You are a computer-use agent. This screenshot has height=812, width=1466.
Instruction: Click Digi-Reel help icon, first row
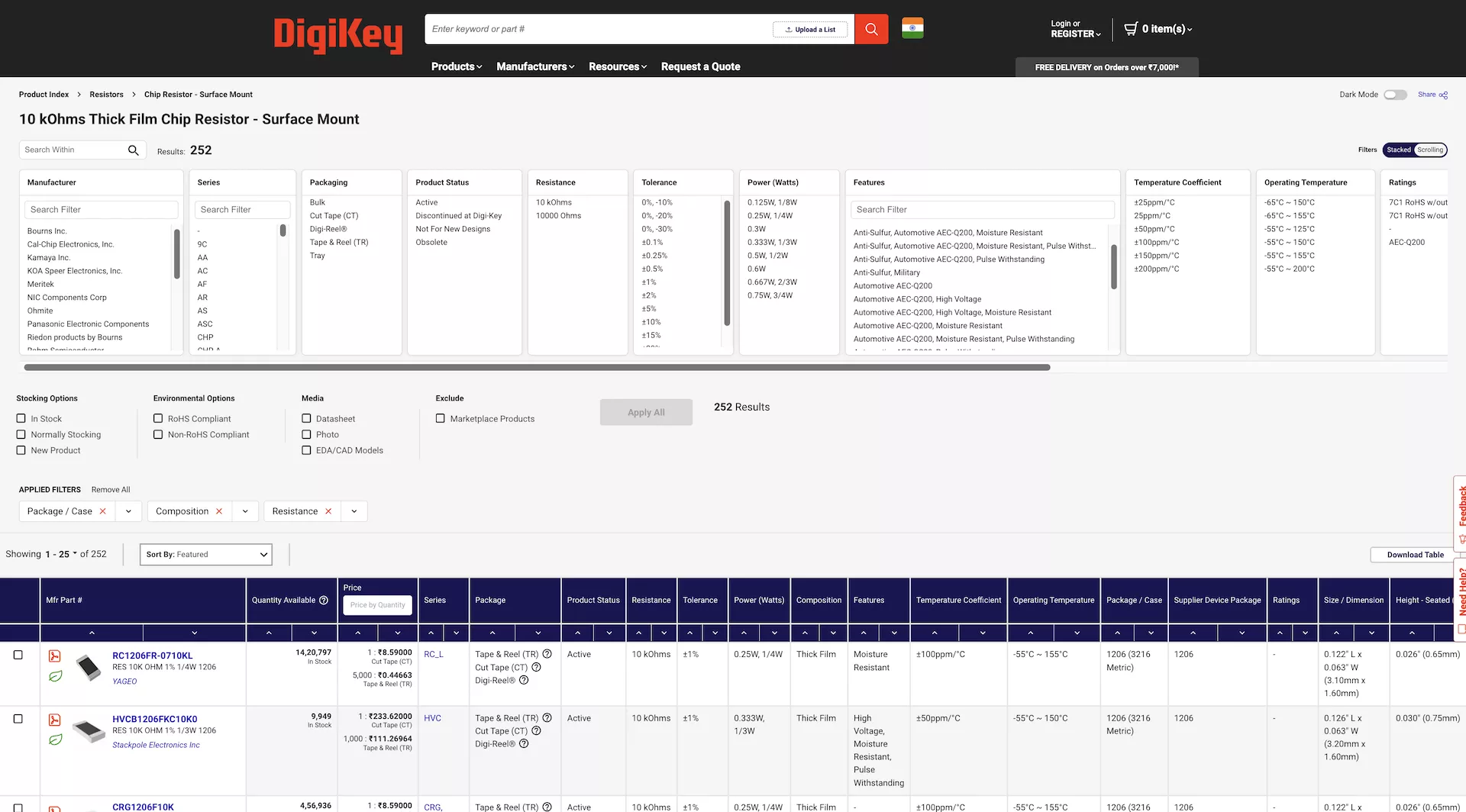pyautogui.click(x=524, y=681)
